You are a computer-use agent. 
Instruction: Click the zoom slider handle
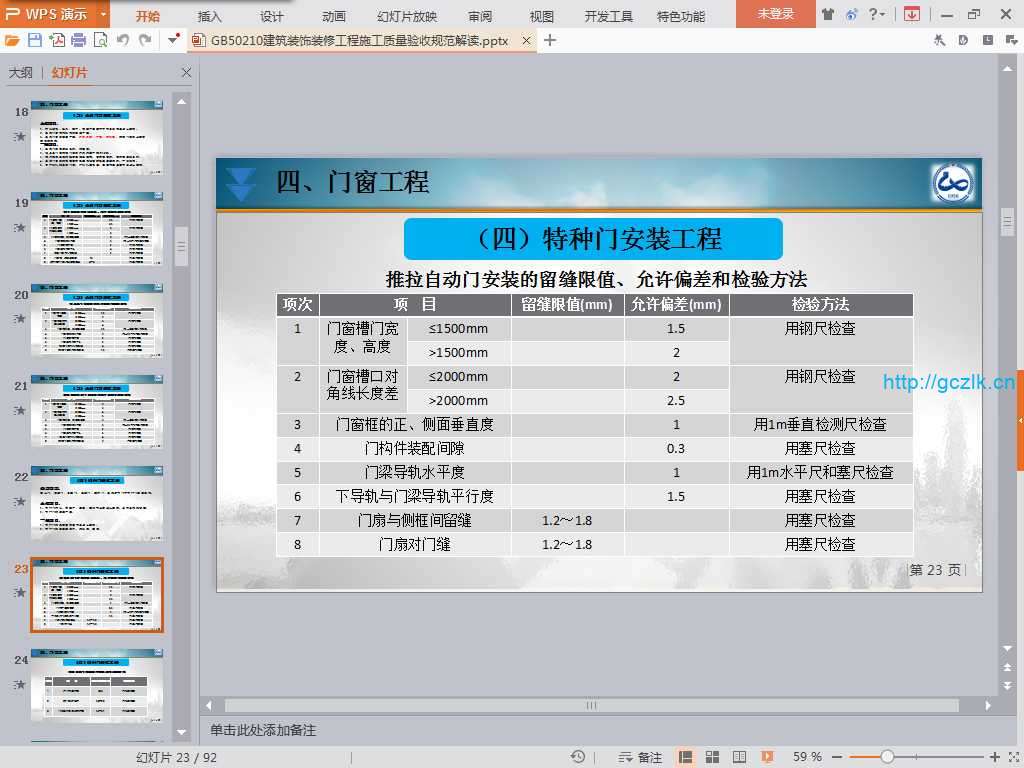[x=887, y=757]
